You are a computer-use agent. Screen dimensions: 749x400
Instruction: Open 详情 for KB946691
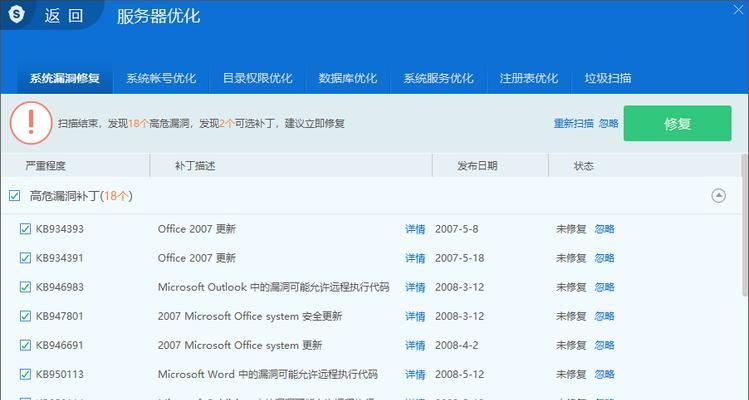(415, 345)
